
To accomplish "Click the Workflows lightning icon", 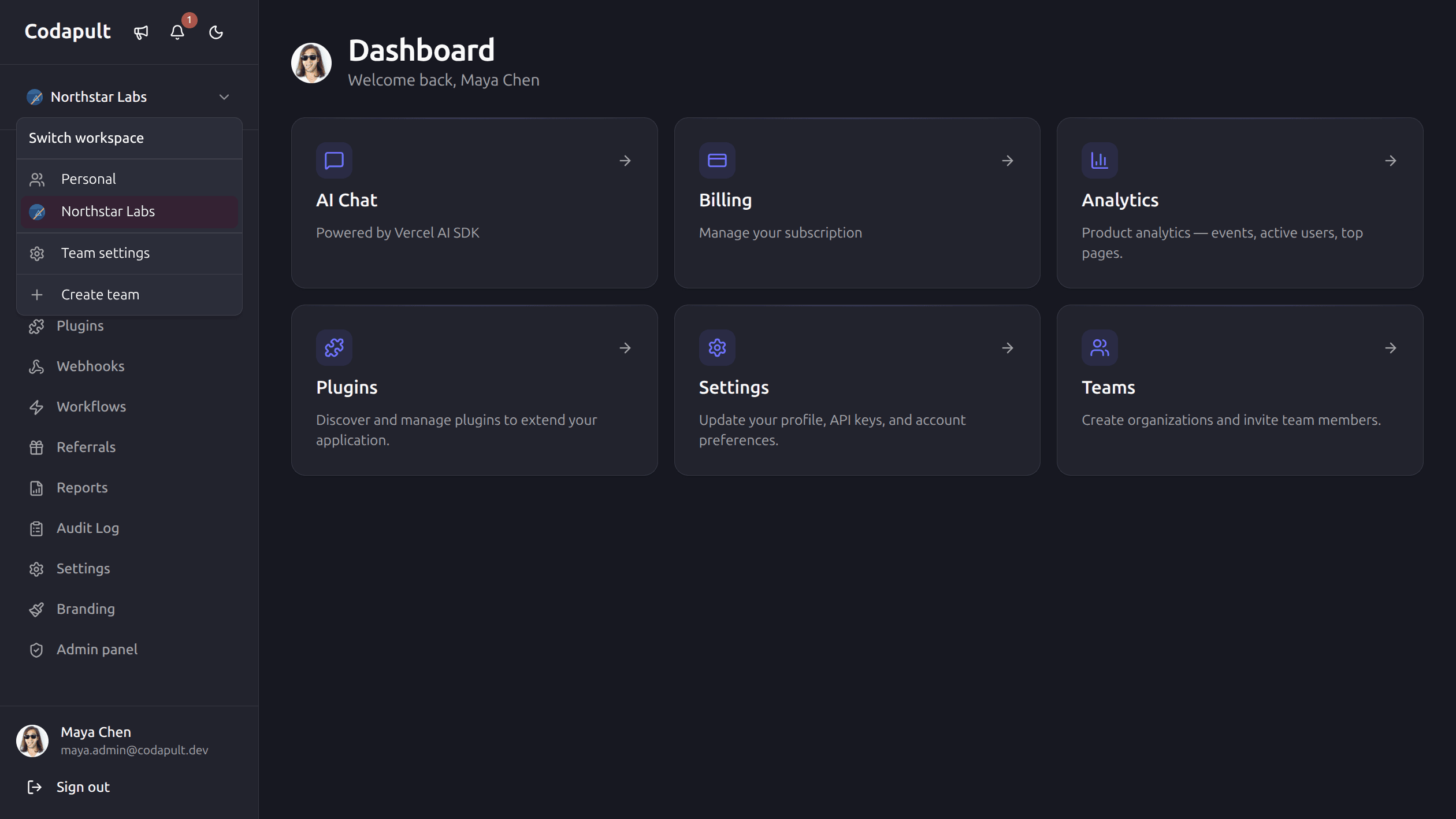I will point(36,407).
